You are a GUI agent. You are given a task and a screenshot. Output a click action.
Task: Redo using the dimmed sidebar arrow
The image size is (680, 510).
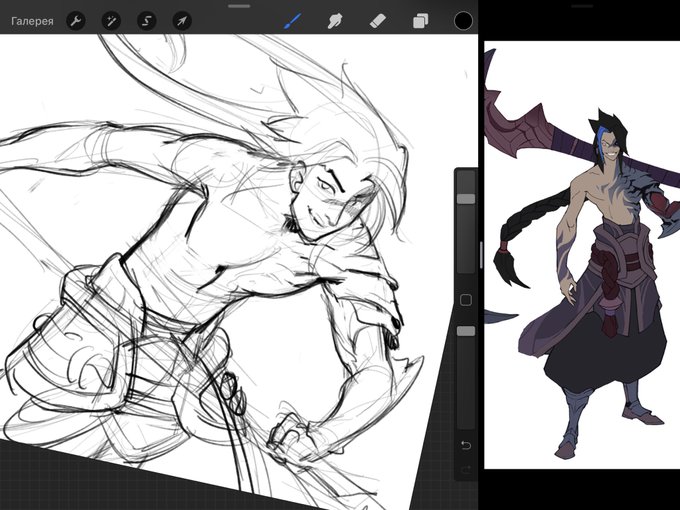tap(466, 470)
